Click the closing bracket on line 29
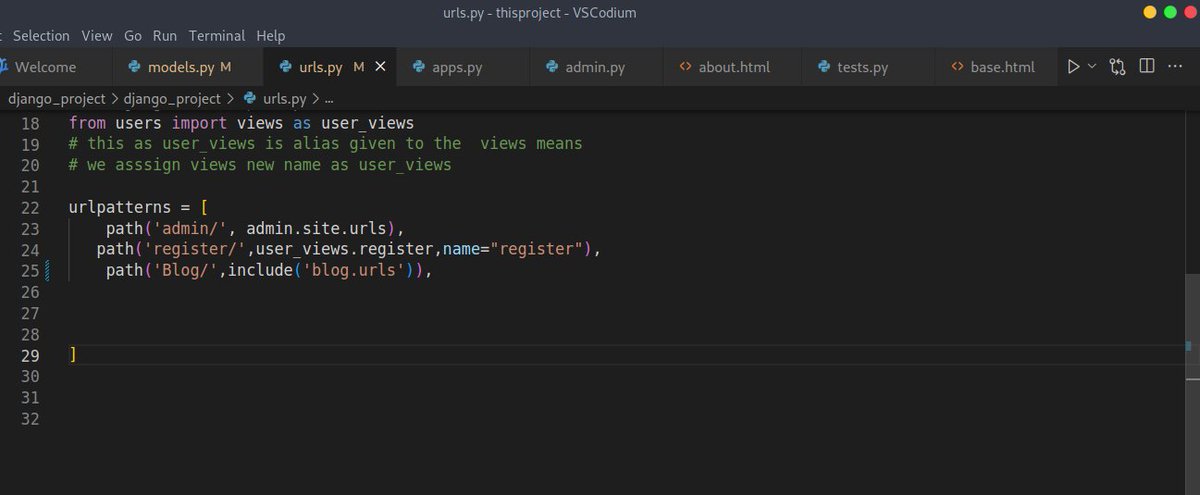The width and height of the screenshot is (1200, 495). [x=73, y=355]
